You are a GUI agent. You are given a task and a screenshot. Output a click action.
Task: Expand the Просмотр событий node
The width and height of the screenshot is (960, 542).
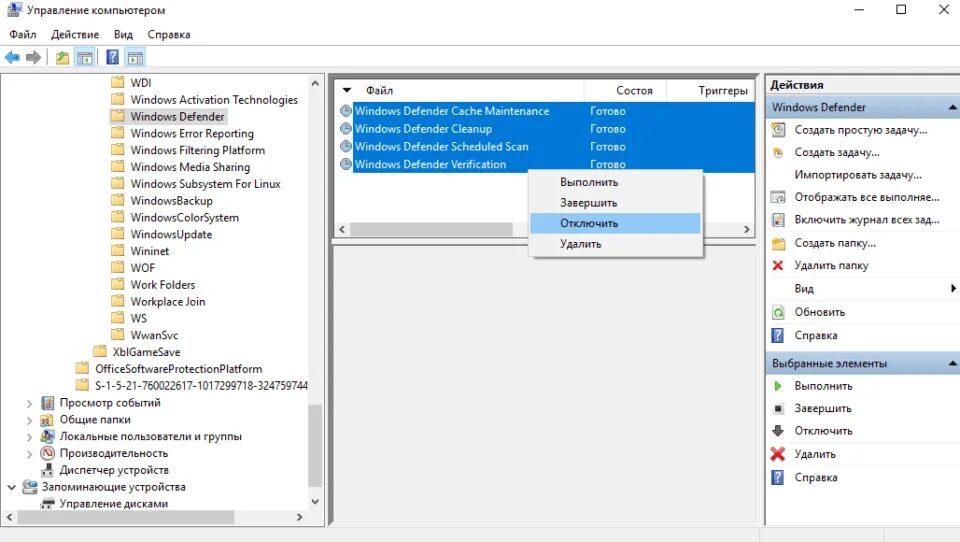29,403
